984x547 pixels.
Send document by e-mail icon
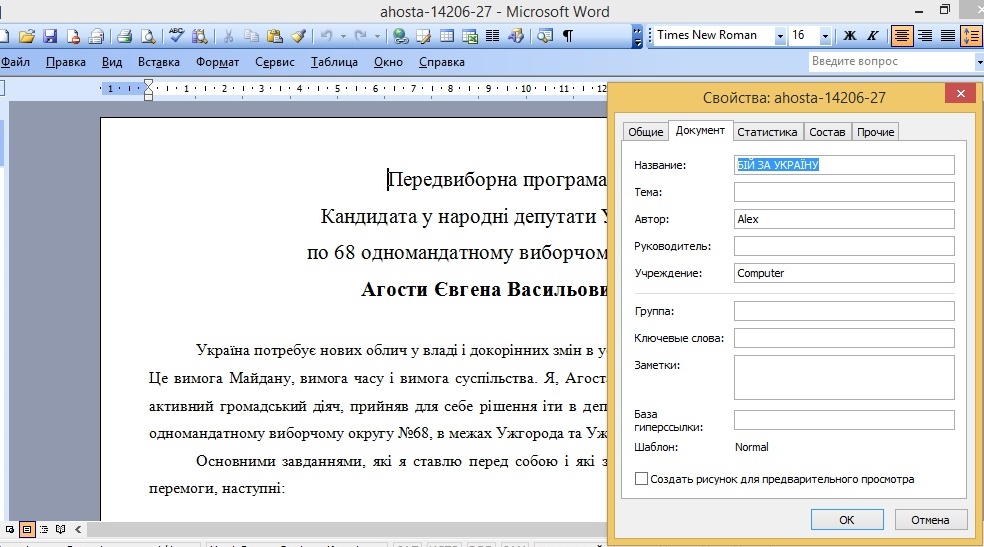pos(96,36)
